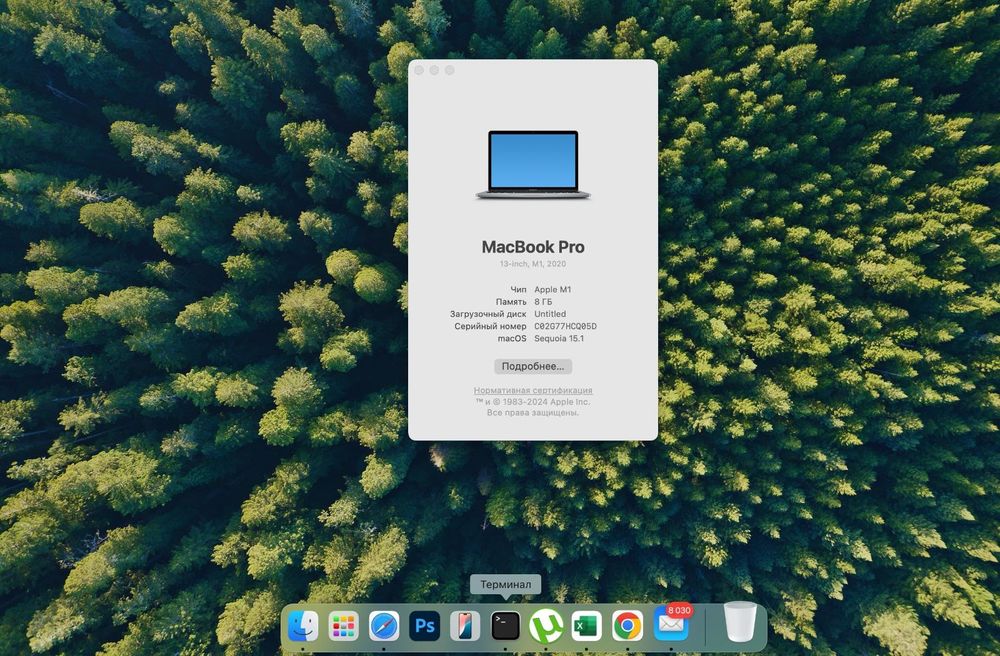Viewport: 1000px width, 656px height.
Task: Click the macOS label in About window
Action: click(512, 338)
